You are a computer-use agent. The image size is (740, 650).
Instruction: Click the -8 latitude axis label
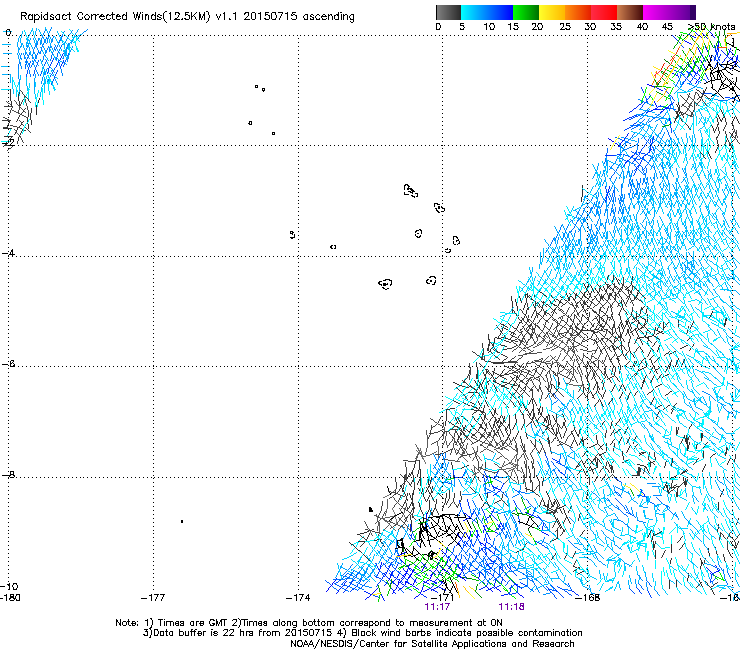[8, 474]
